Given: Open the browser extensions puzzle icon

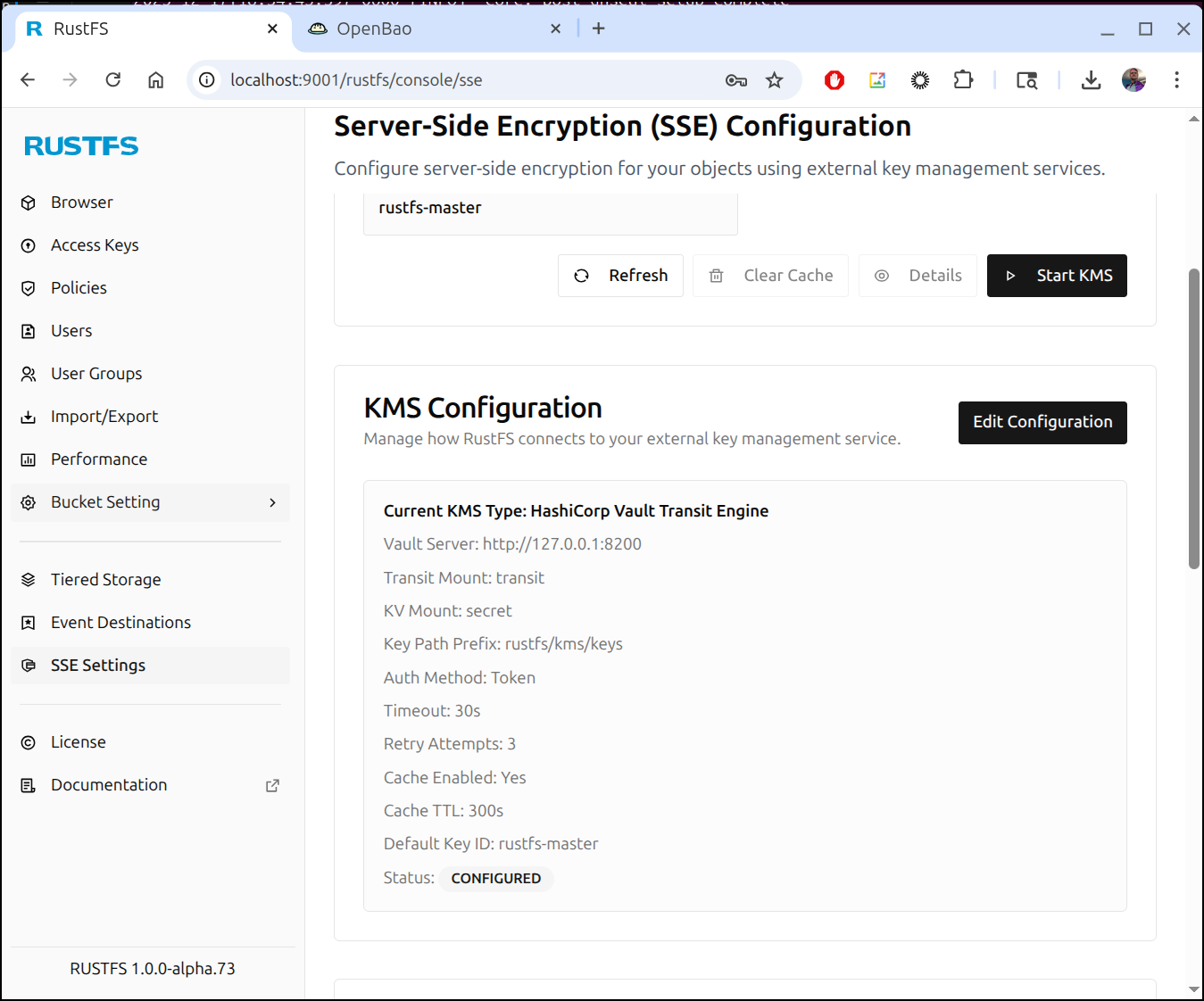Looking at the screenshot, I should 963,80.
